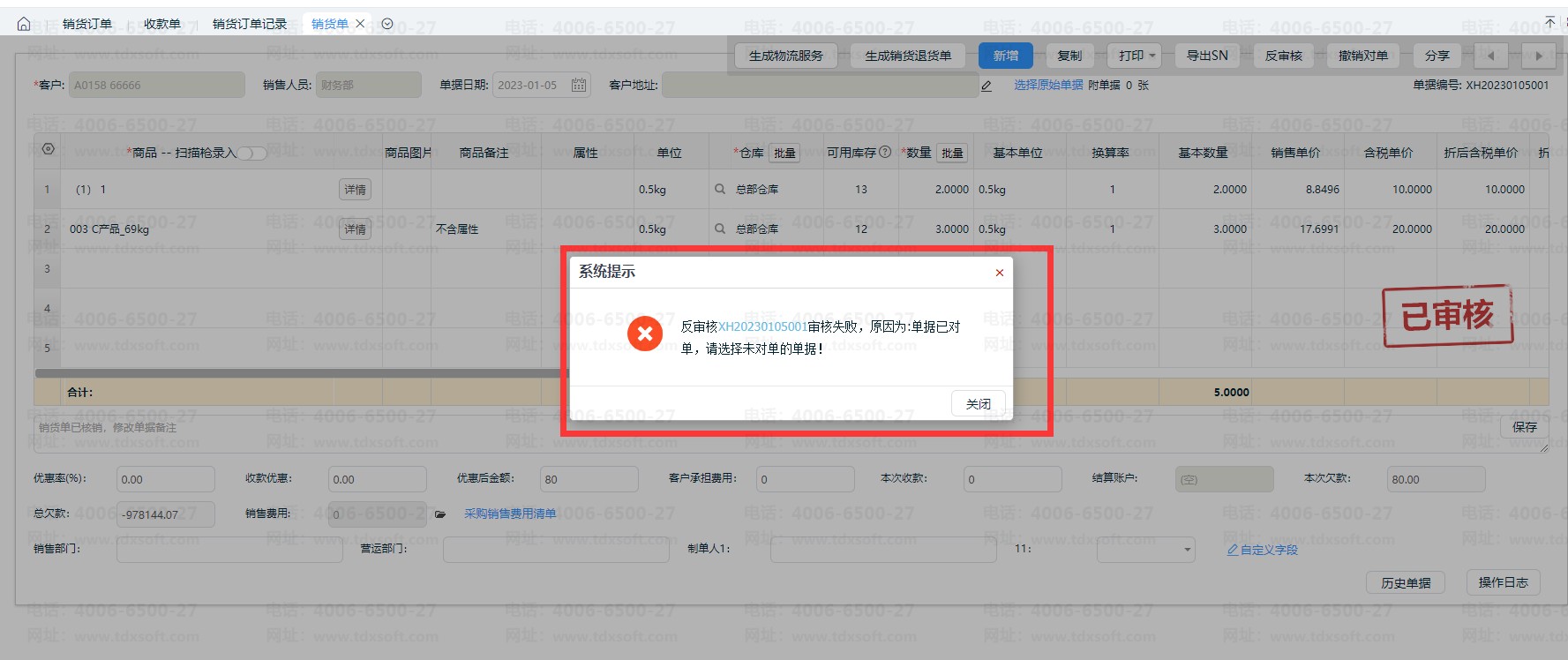Open the calendar picker for 单据日期
1568x660 pixels.
pos(579,85)
